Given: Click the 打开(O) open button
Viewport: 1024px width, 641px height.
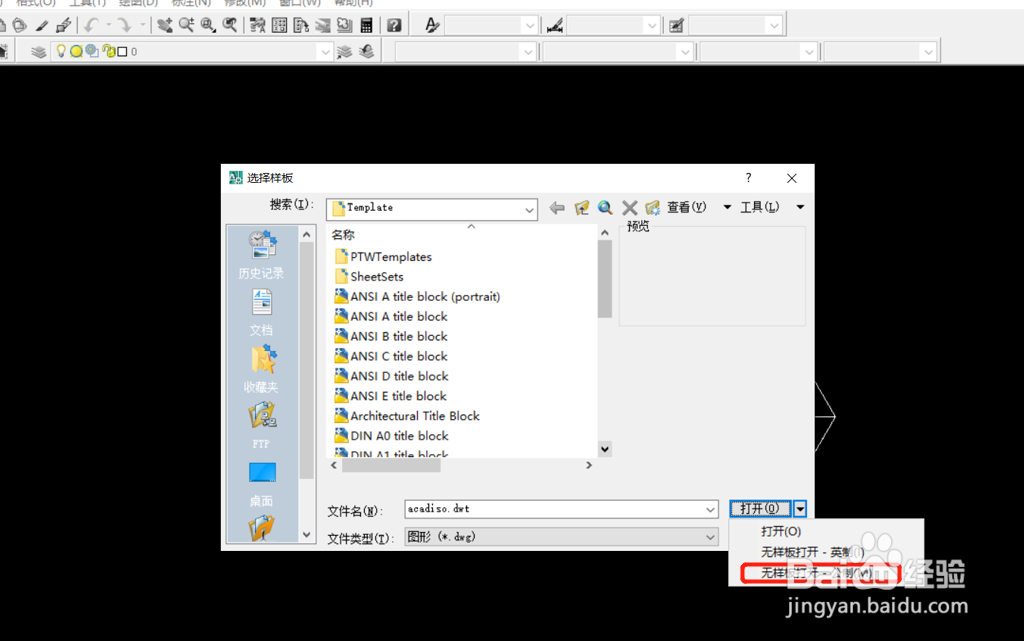Looking at the screenshot, I should [760, 508].
